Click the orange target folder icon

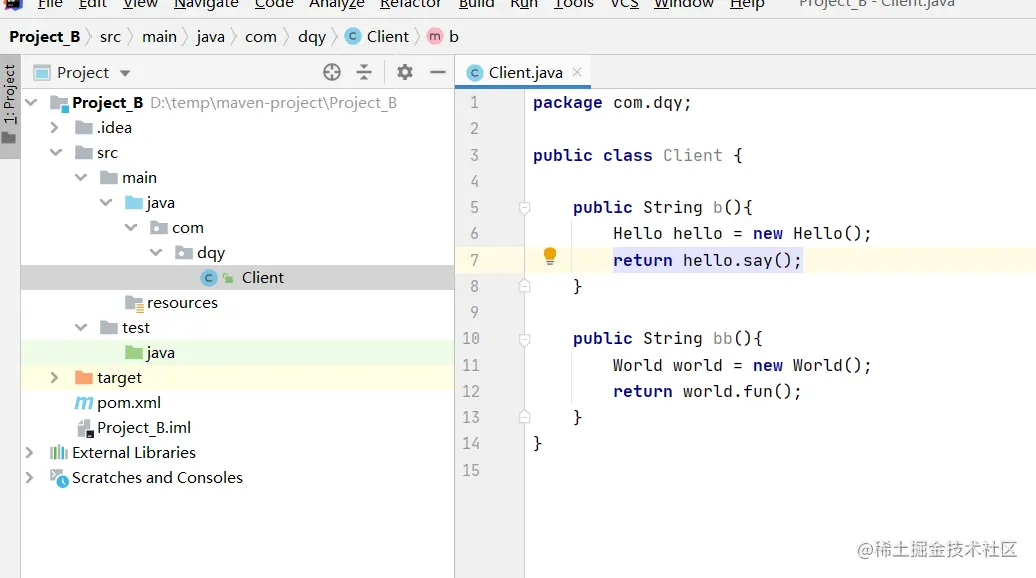(x=84, y=377)
